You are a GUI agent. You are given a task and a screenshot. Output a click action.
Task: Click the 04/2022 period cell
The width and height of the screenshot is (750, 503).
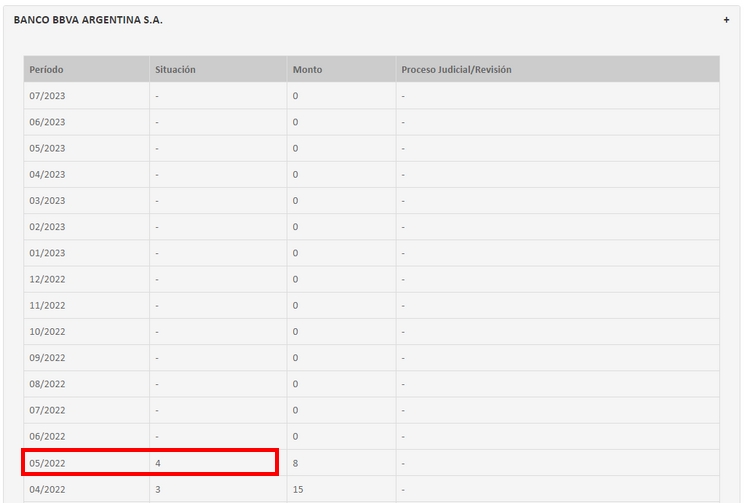pos(47,488)
